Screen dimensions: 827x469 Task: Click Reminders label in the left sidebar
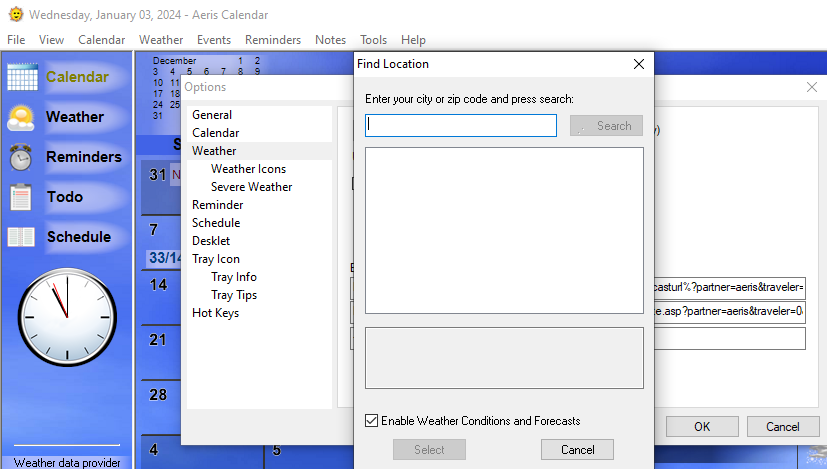[84, 157]
